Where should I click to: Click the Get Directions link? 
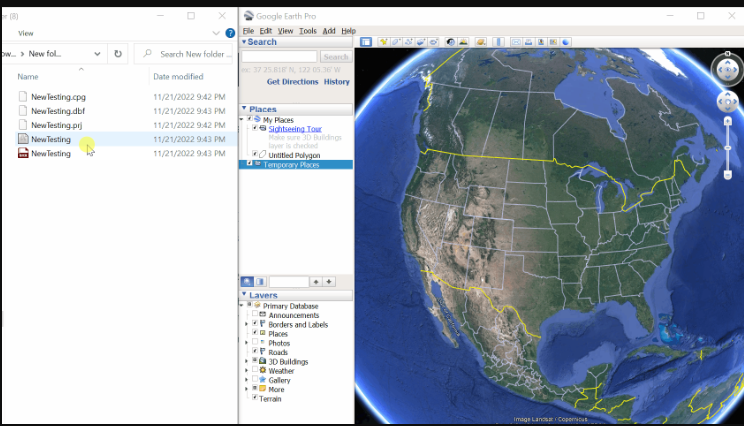[292, 82]
